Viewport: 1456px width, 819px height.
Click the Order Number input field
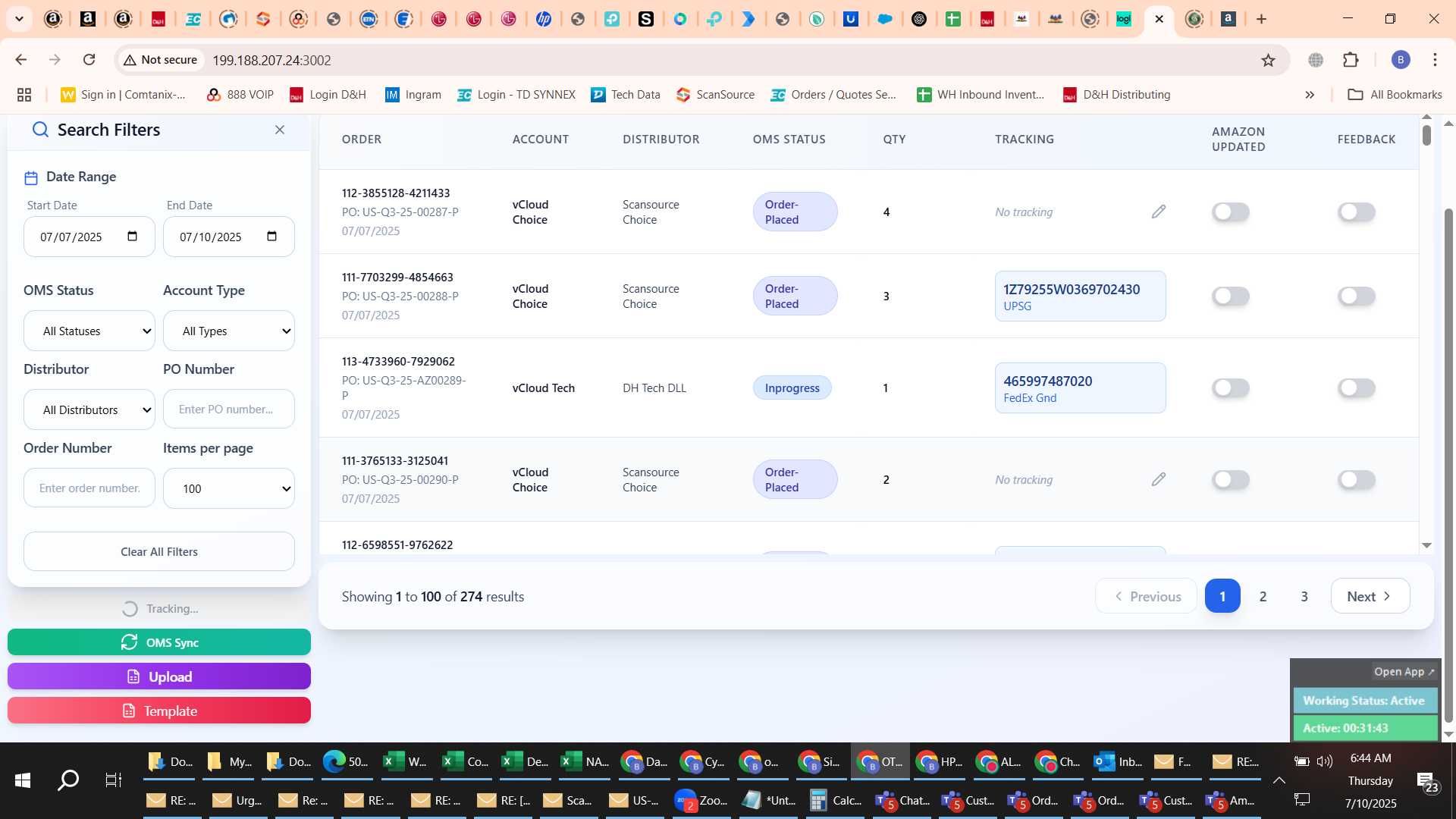[89, 488]
